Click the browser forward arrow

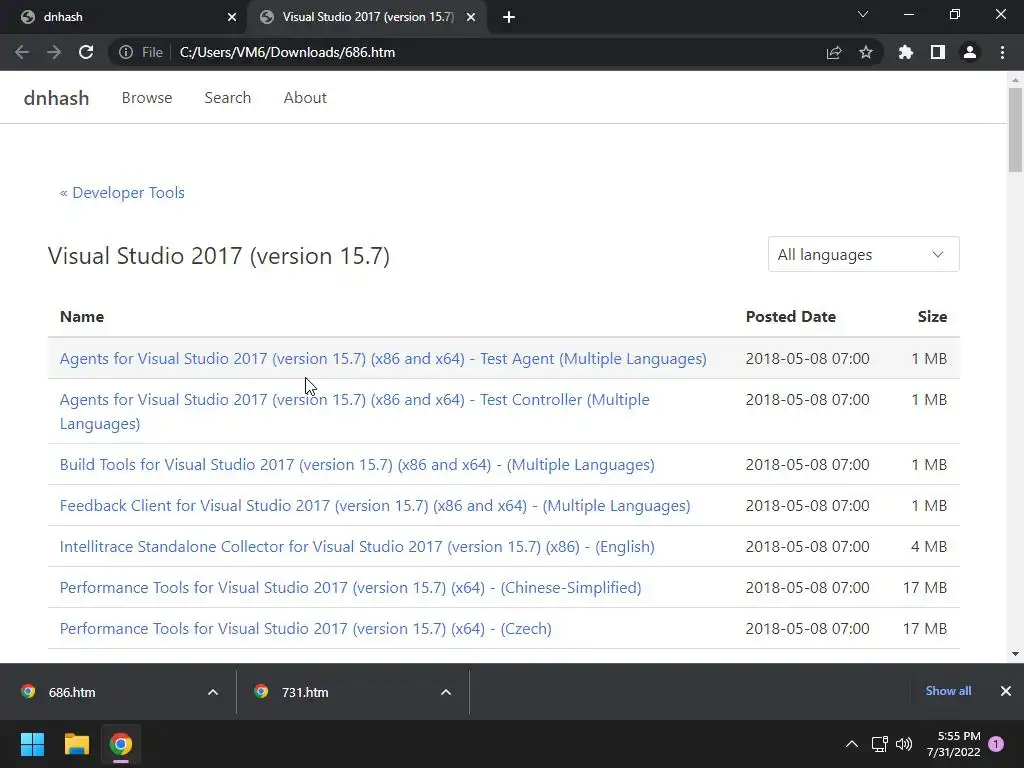pos(54,52)
